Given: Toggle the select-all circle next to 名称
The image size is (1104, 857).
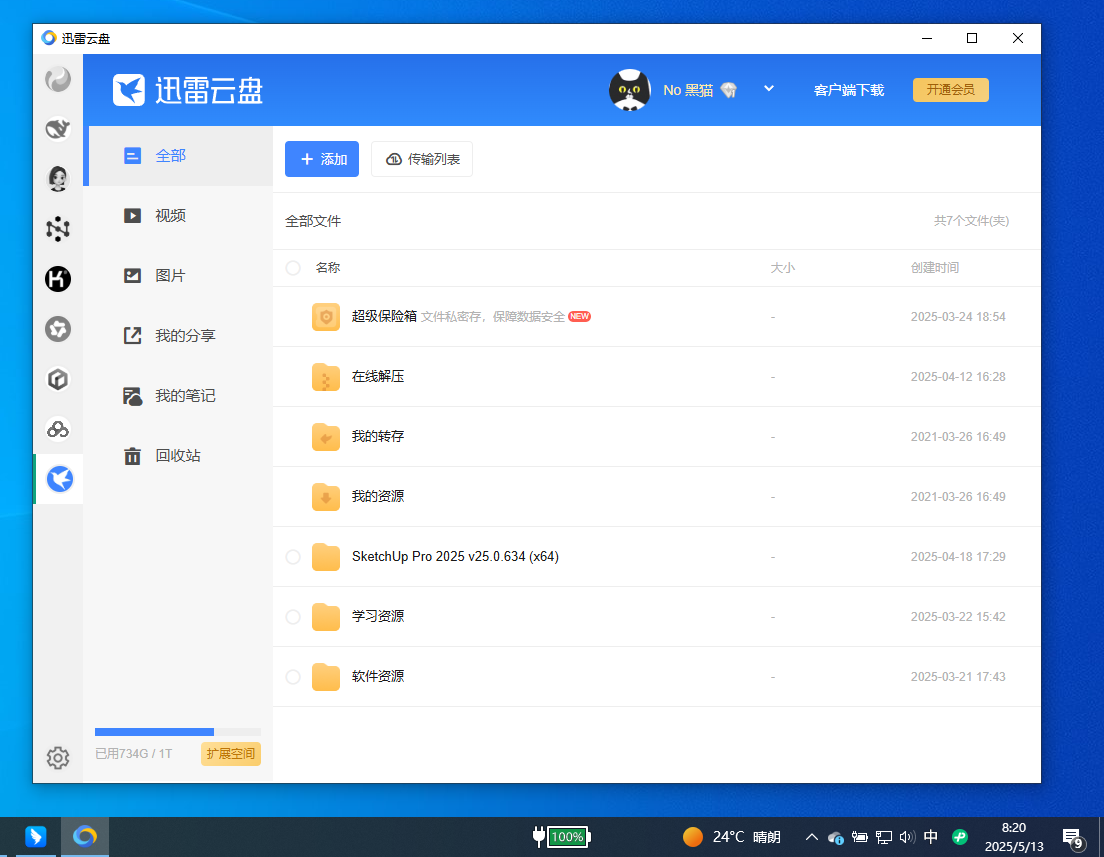Looking at the screenshot, I should click(x=293, y=268).
